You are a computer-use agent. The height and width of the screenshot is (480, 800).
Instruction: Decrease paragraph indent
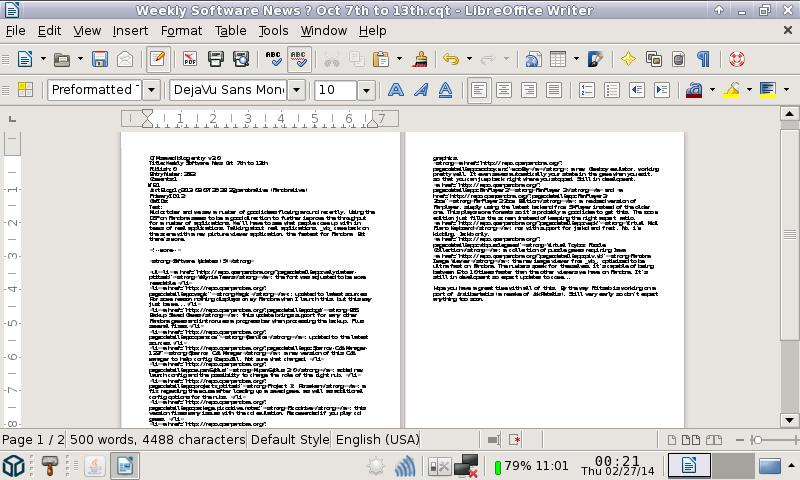pos(637,90)
